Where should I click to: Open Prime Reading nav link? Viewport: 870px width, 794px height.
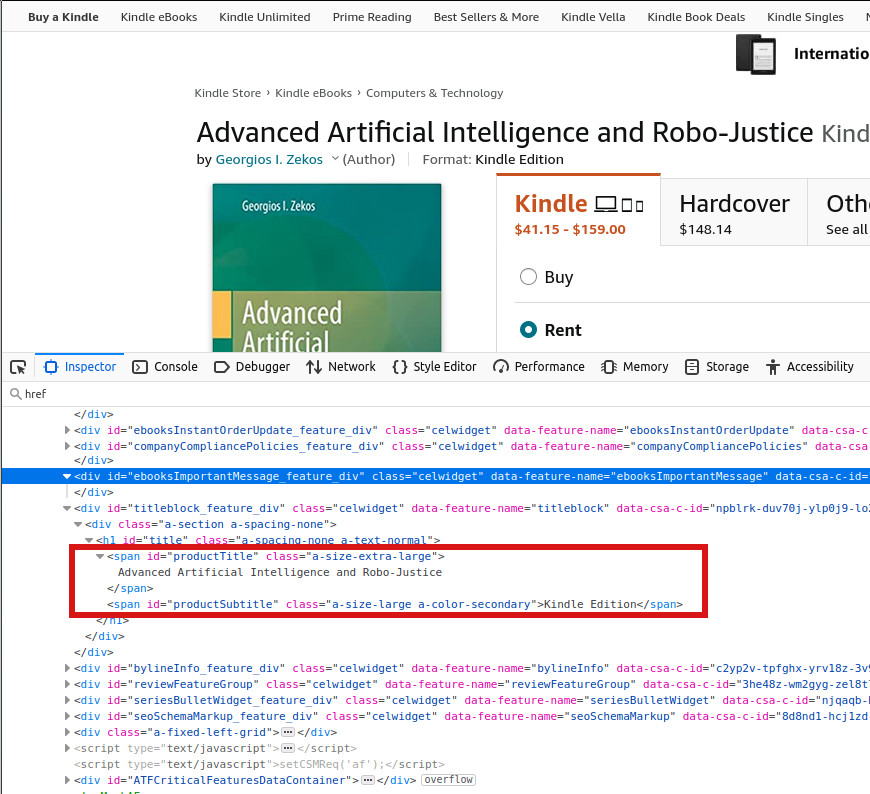372,17
